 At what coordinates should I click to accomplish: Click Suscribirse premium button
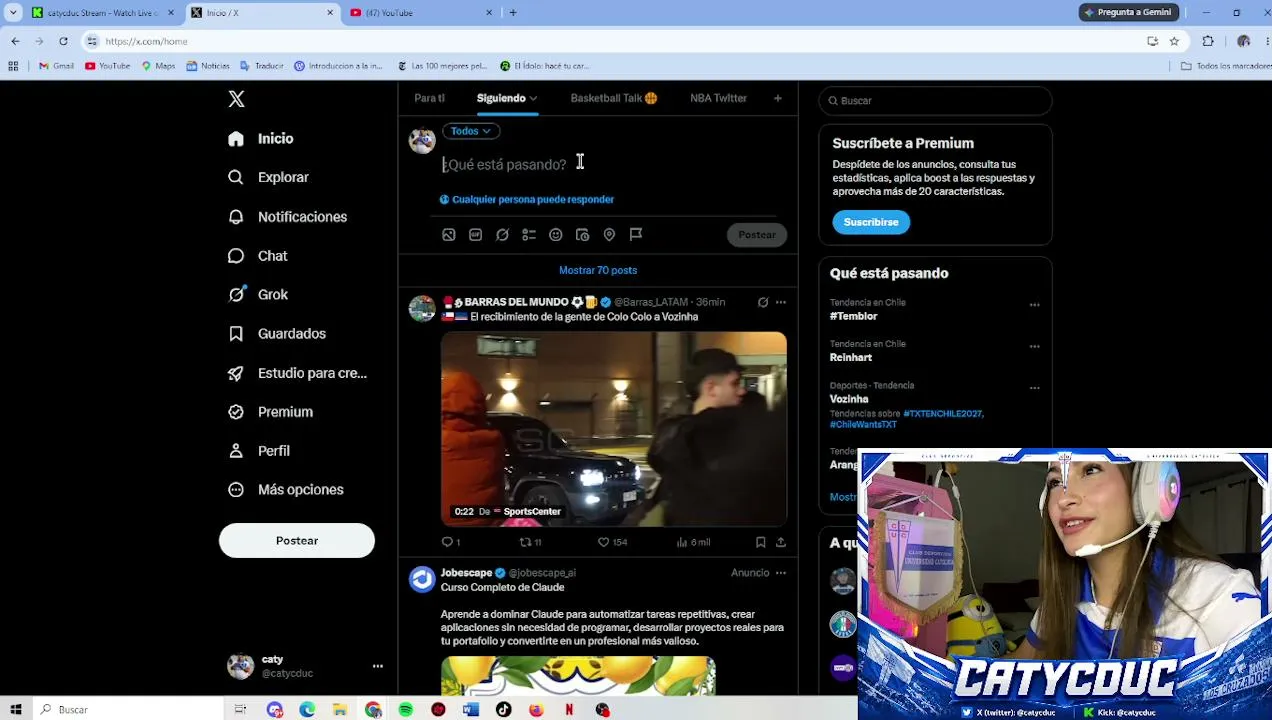[871, 222]
